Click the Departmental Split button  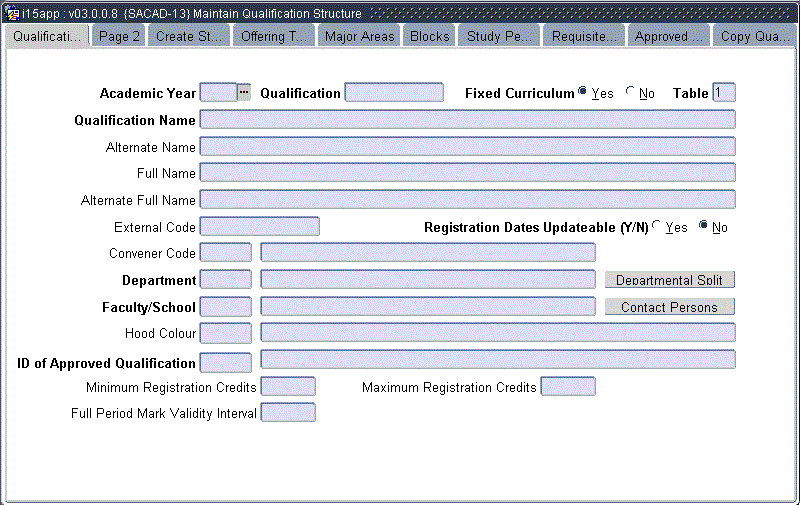[x=669, y=280]
